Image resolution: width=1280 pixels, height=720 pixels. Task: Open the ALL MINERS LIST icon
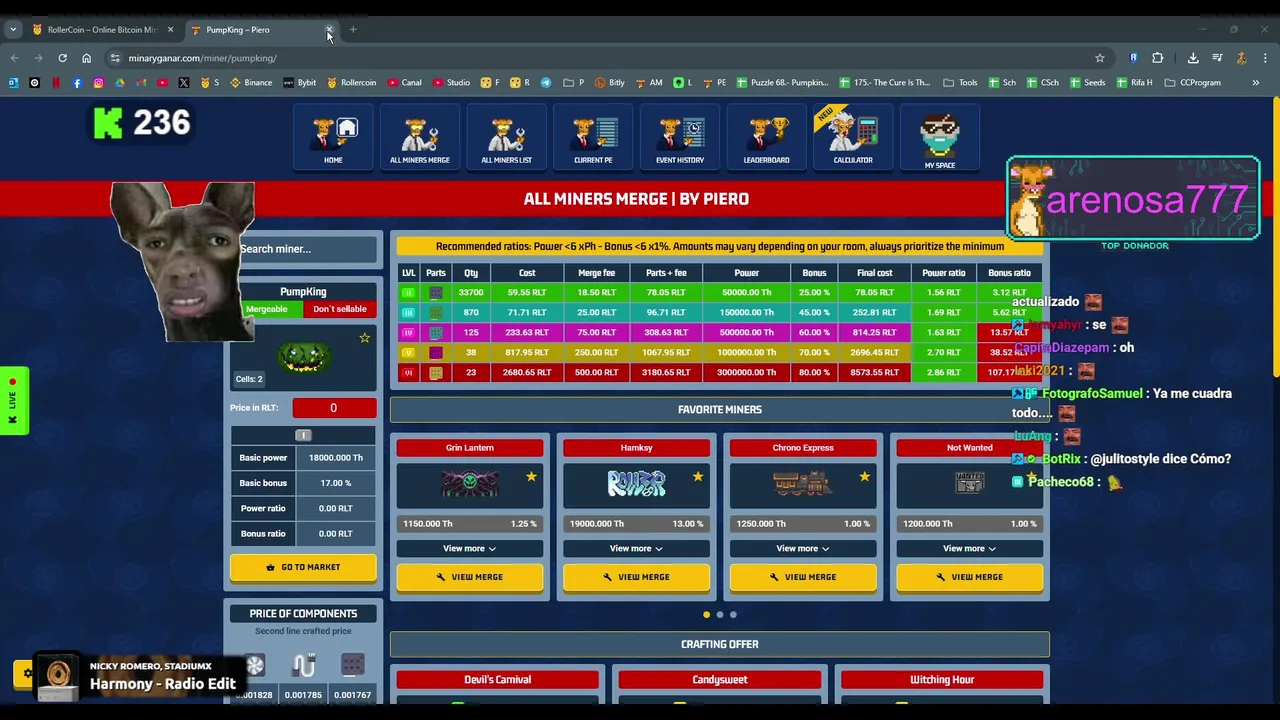pyautogui.click(x=506, y=139)
